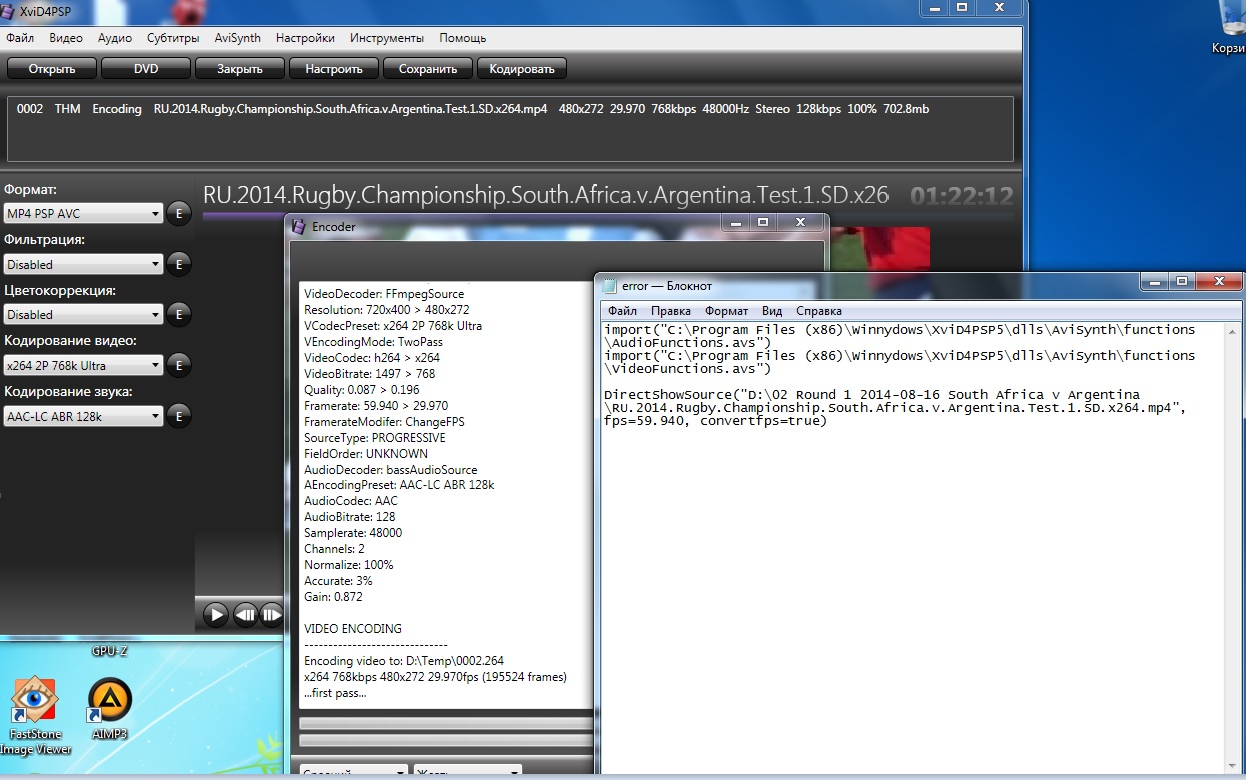Open the Видео menu in XviD4PSP
Image resolution: width=1246 pixels, height=780 pixels.
click(x=66, y=38)
